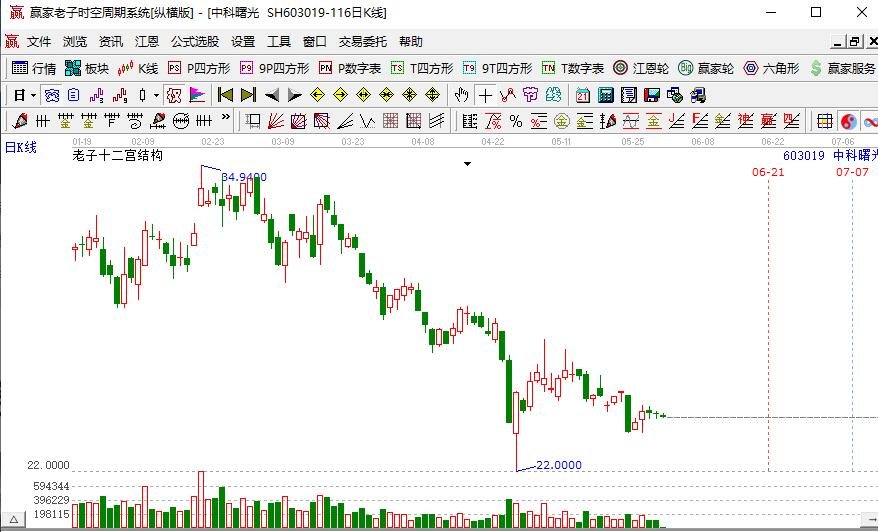Screen dimensions: 878x532
Task: Expand the candlestick style dropdown arrow
Action: point(156,96)
